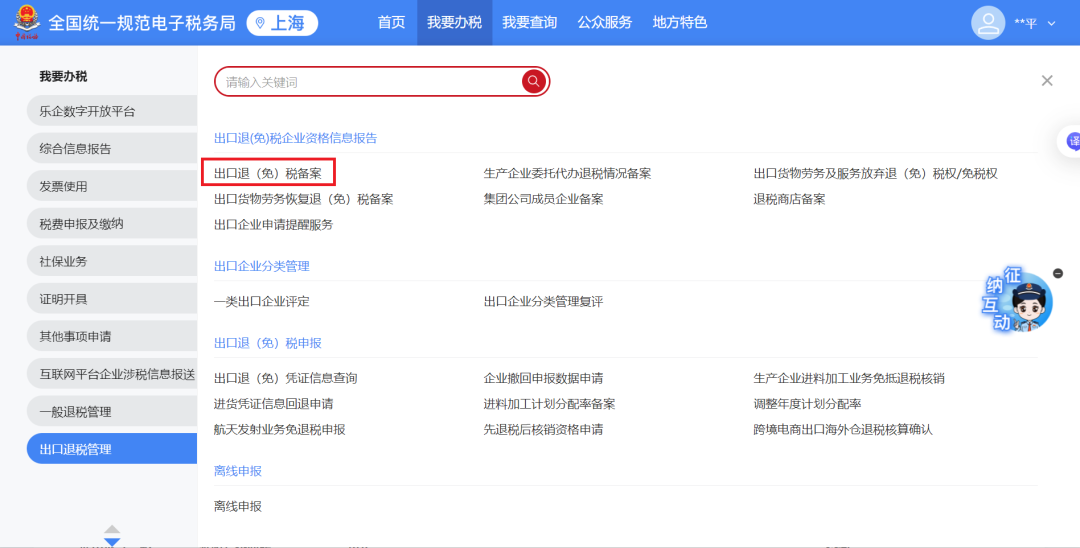This screenshot has height=548, width=1080.
Task: Expand the sidebar list down arrow
Action: tap(112, 541)
